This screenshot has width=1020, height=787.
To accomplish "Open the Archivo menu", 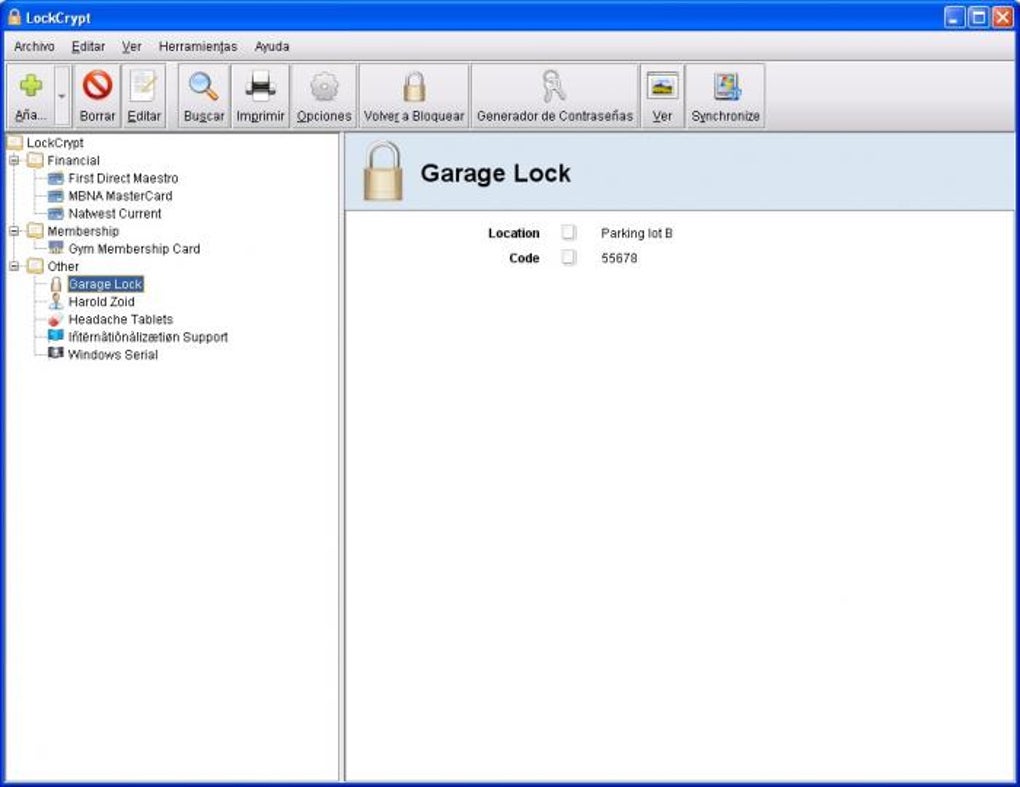I will [34, 46].
